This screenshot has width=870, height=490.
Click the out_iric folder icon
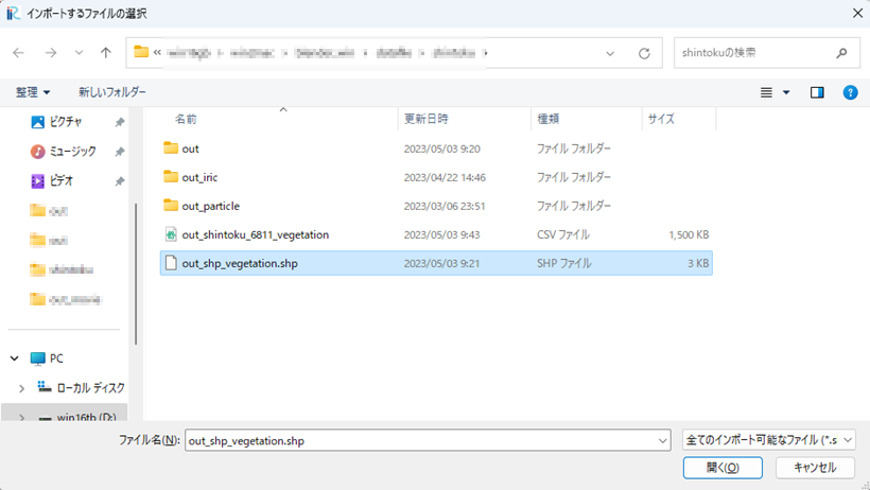(x=171, y=176)
